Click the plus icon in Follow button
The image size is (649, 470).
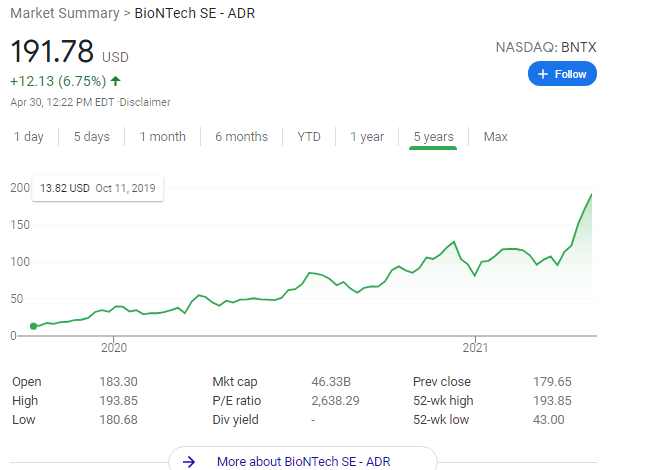coord(543,74)
